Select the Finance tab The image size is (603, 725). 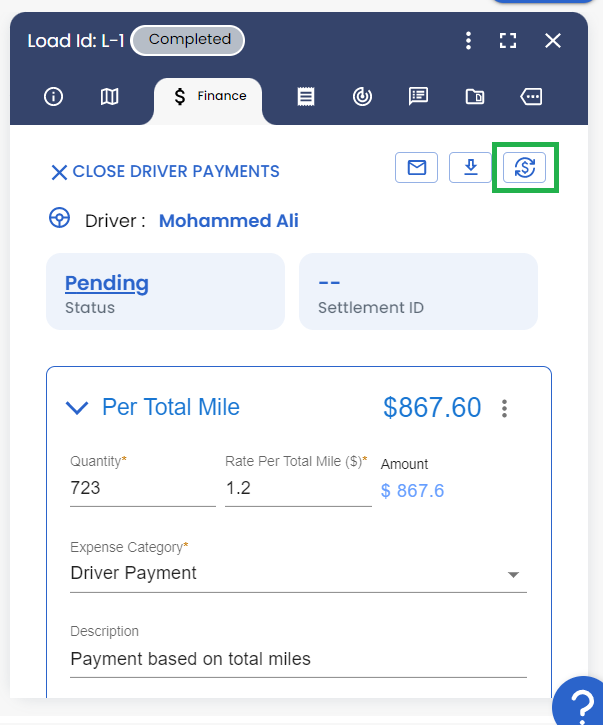click(208, 97)
